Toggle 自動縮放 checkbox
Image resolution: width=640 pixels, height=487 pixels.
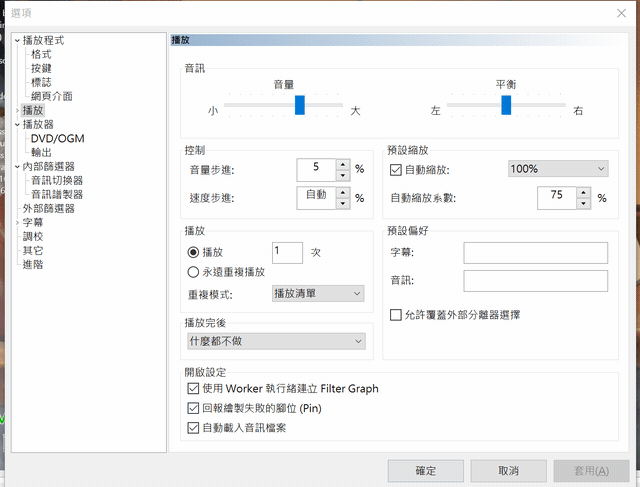[395, 170]
